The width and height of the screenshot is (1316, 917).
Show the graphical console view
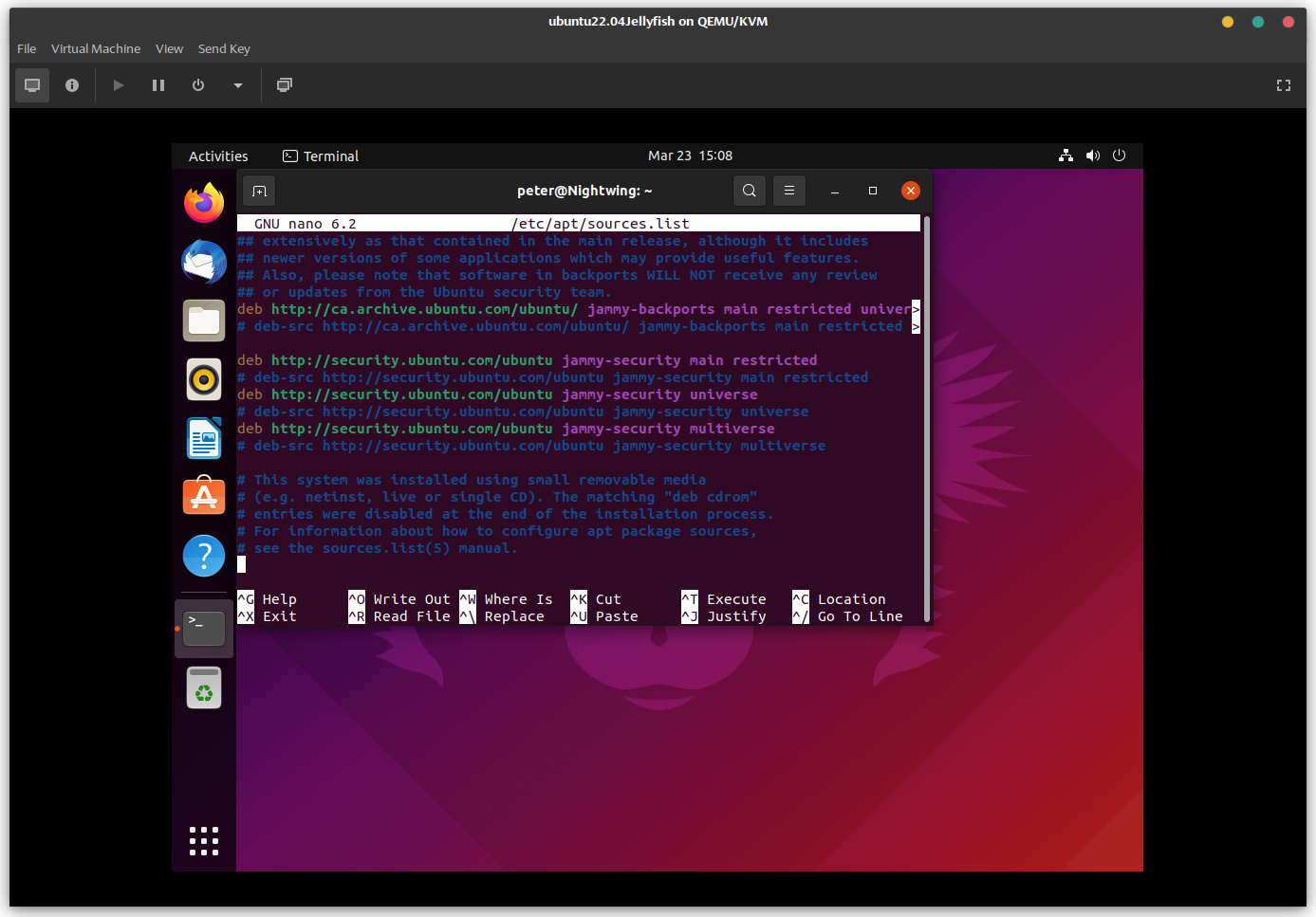32,85
